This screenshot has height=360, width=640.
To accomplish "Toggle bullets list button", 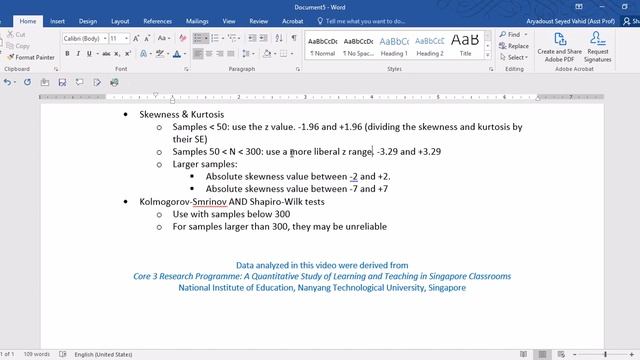I will (198, 38).
